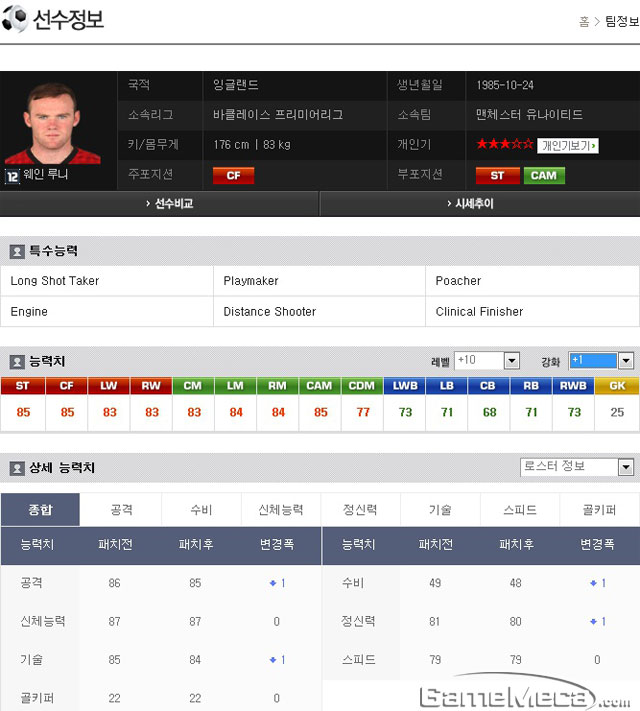
Task: Click the 스피드 stat row label
Action: tap(358, 660)
